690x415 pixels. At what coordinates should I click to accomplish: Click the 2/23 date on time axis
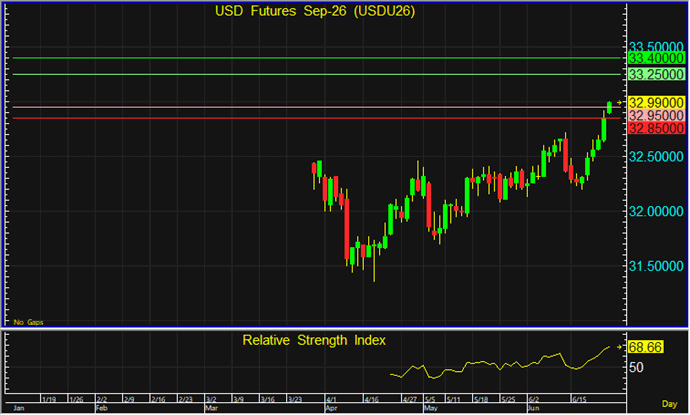tap(185, 400)
